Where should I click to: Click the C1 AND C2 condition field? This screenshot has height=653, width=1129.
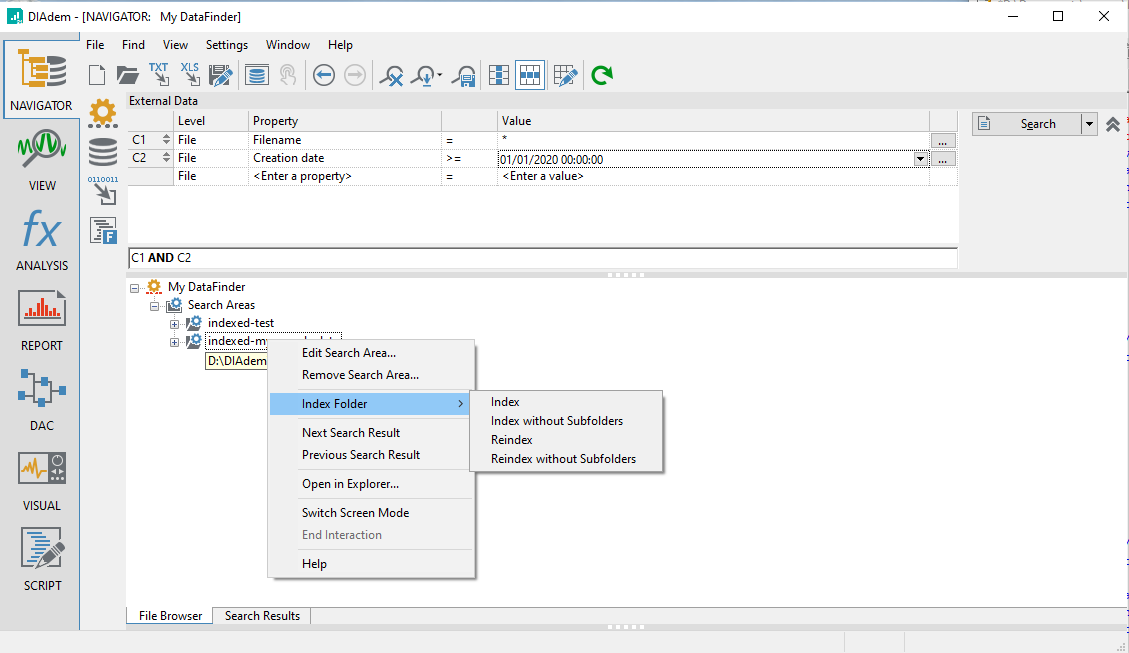542,258
